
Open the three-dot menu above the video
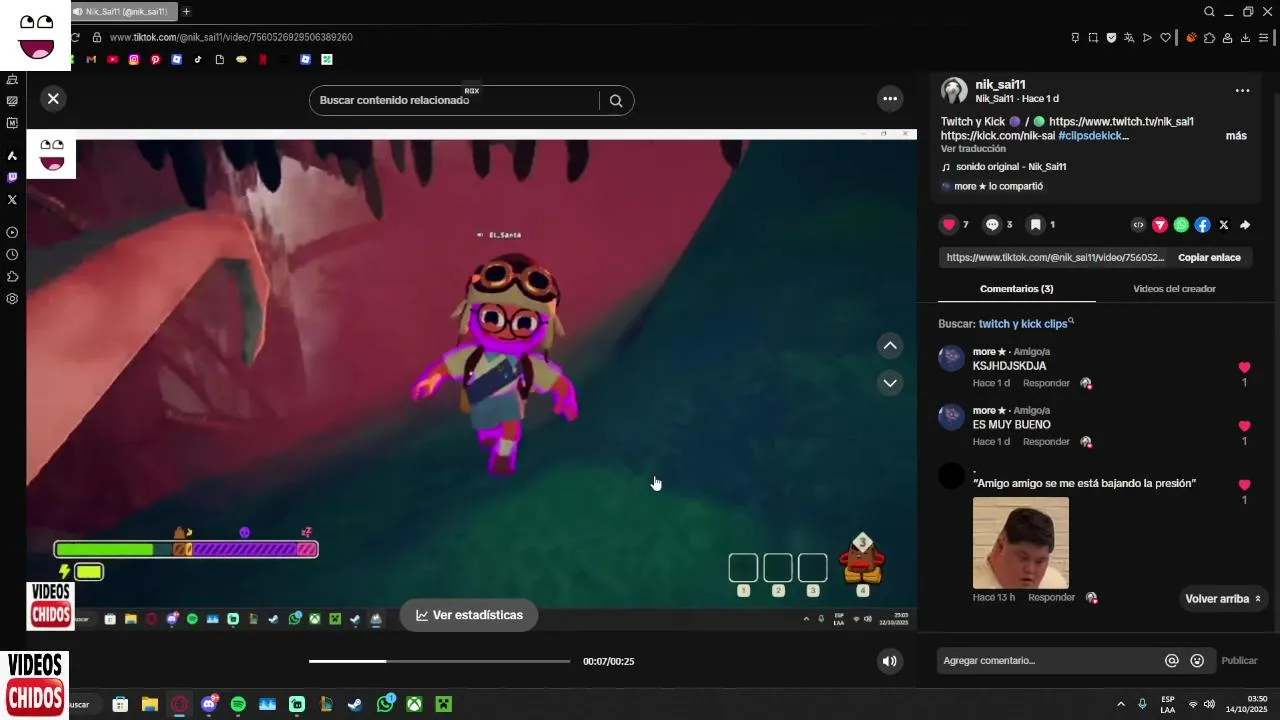click(890, 98)
